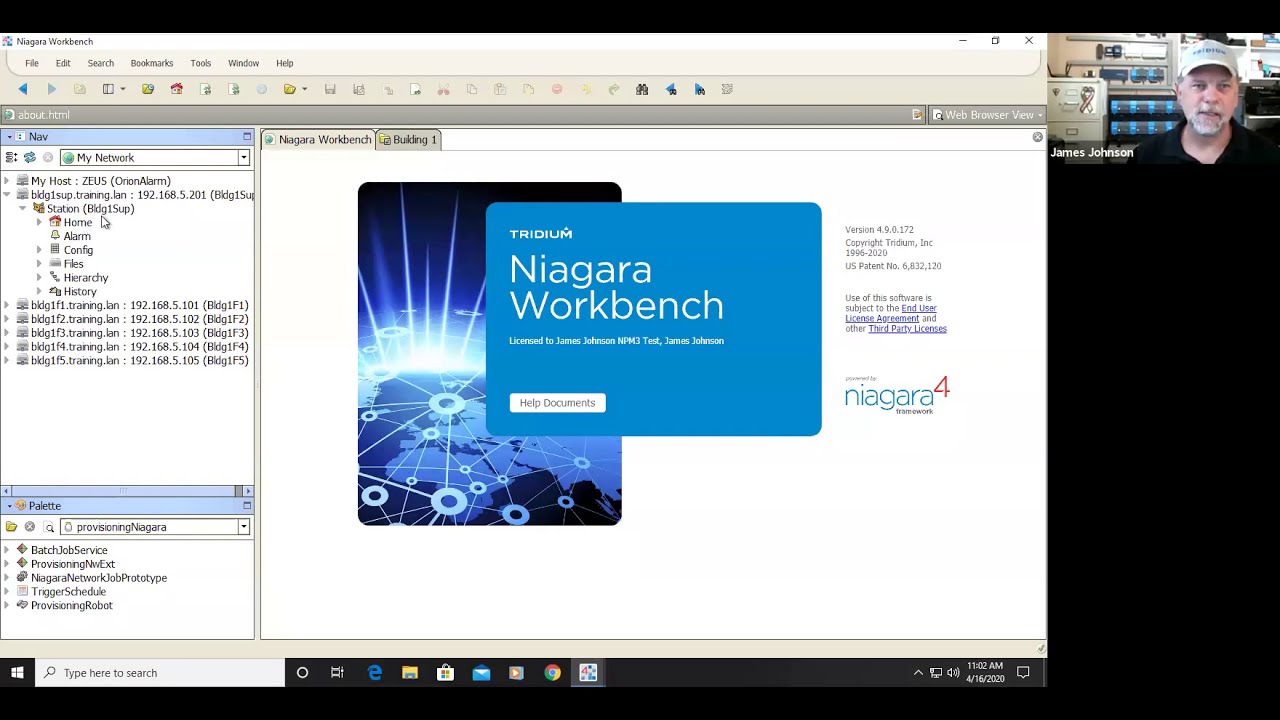Click the Open Palette folder icon
Image resolution: width=1280 pixels, height=720 pixels.
pyautogui.click(x=11, y=527)
